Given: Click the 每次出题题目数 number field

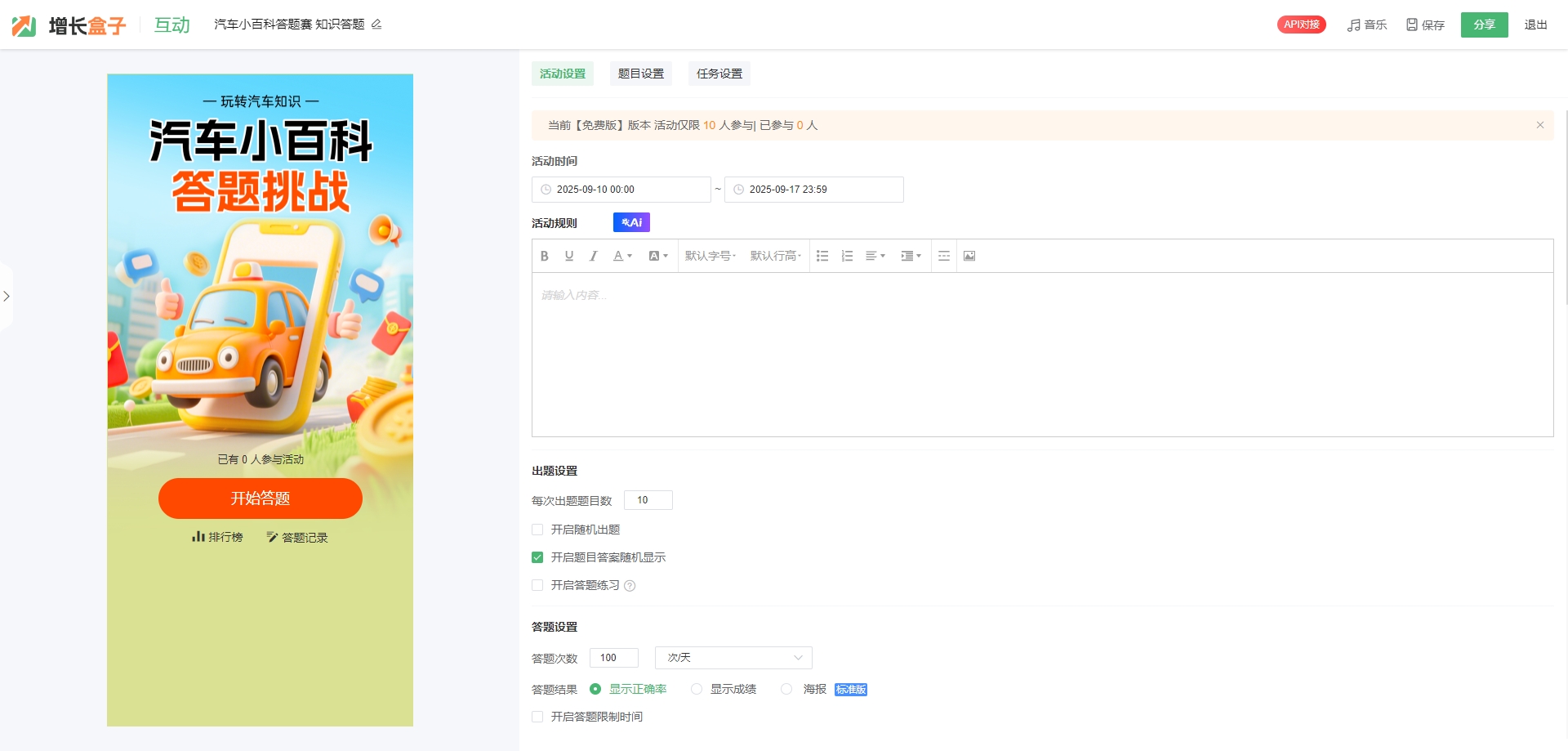Looking at the screenshot, I should point(648,500).
